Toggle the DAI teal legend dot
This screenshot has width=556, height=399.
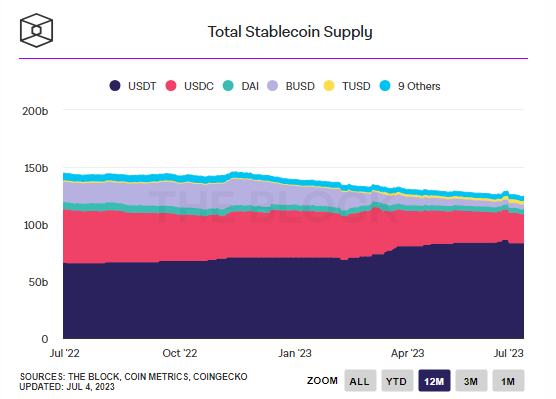click(228, 86)
